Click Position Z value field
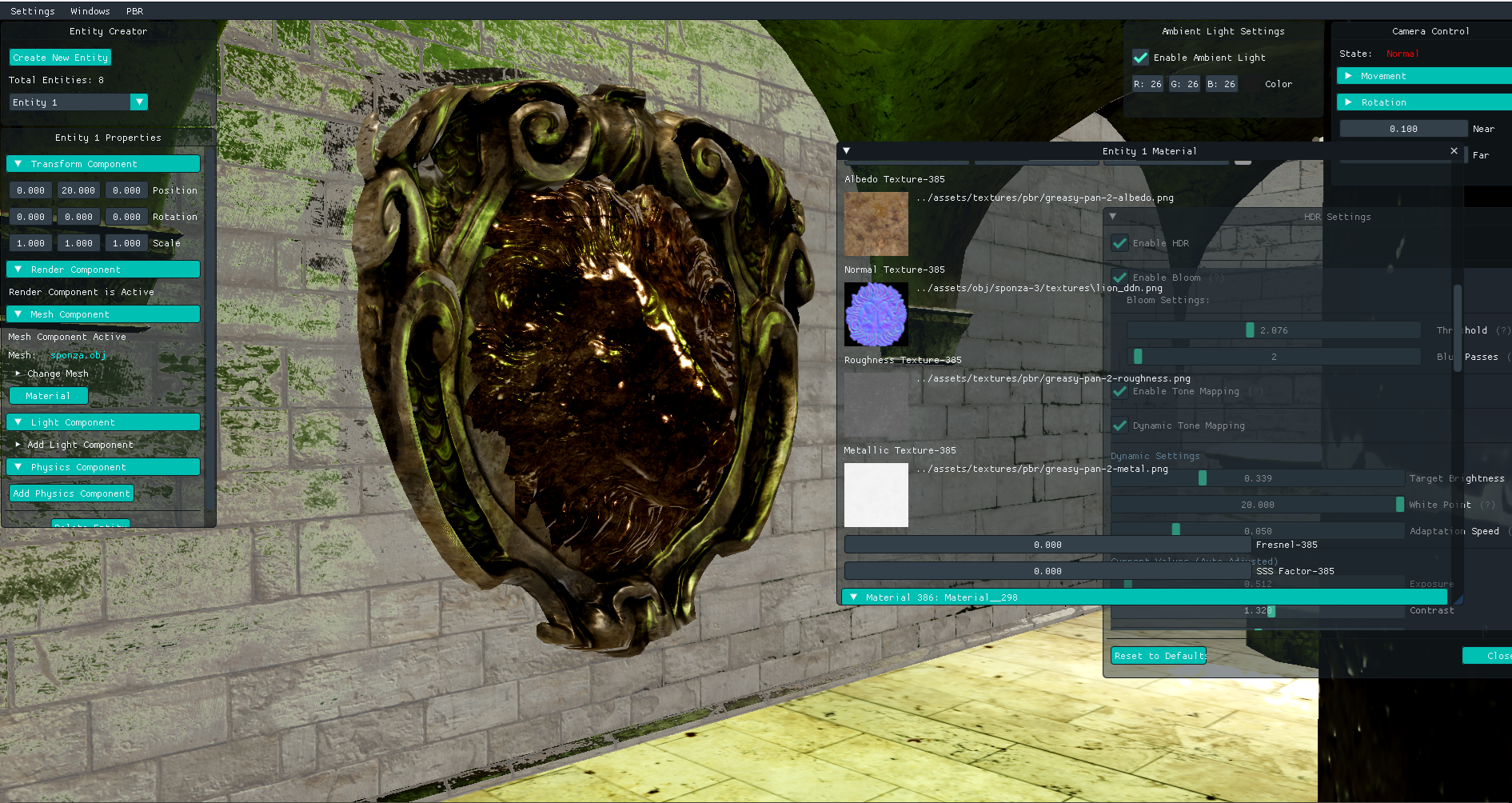The width and height of the screenshot is (1512, 803). 126,190
